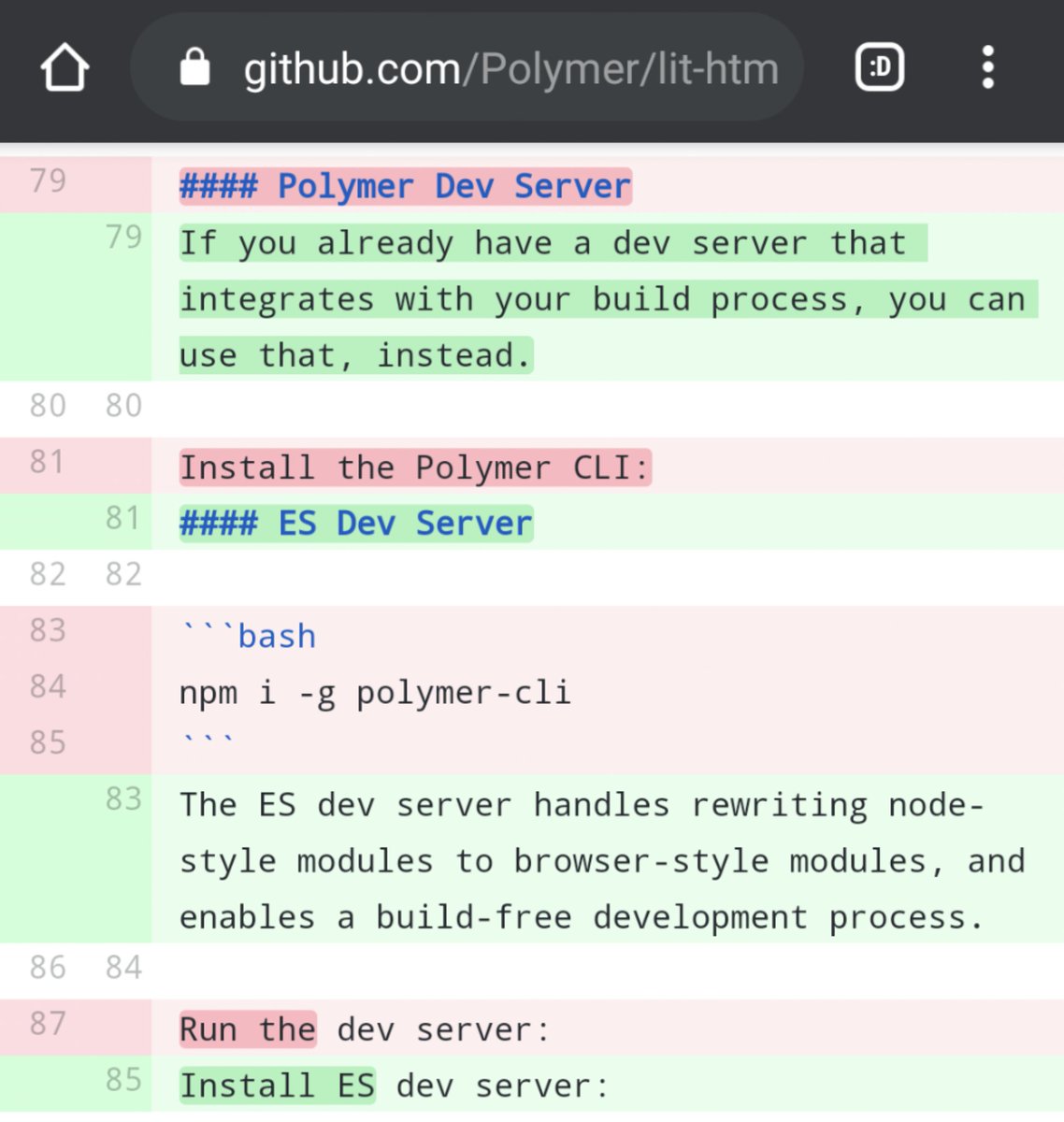Screen dimensions: 1064x1122
Task: Select old line number 81
Action: click(x=48, y=461)
